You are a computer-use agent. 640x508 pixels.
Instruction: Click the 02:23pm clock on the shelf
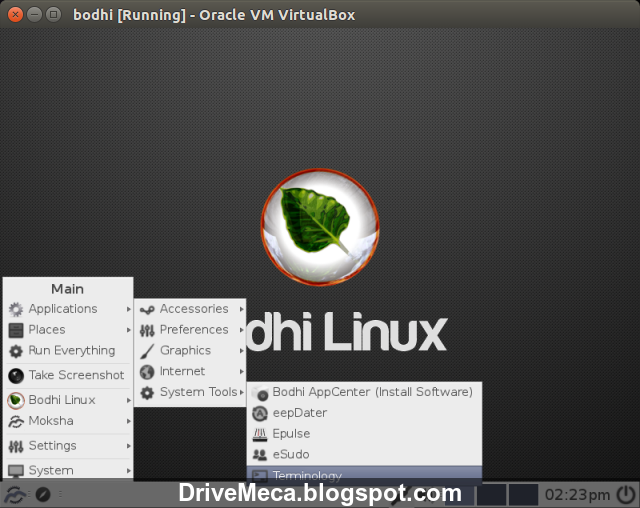tap(577, 495)
